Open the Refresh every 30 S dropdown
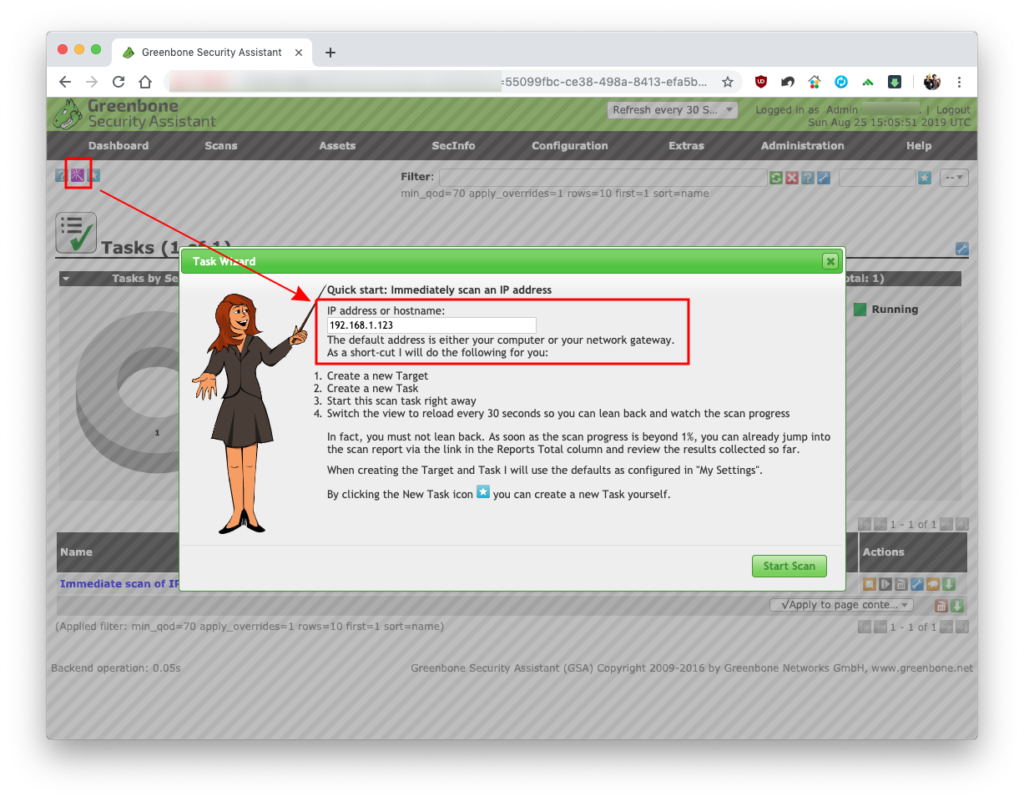This screenshot has width=1024, height=801. [672, 110]
